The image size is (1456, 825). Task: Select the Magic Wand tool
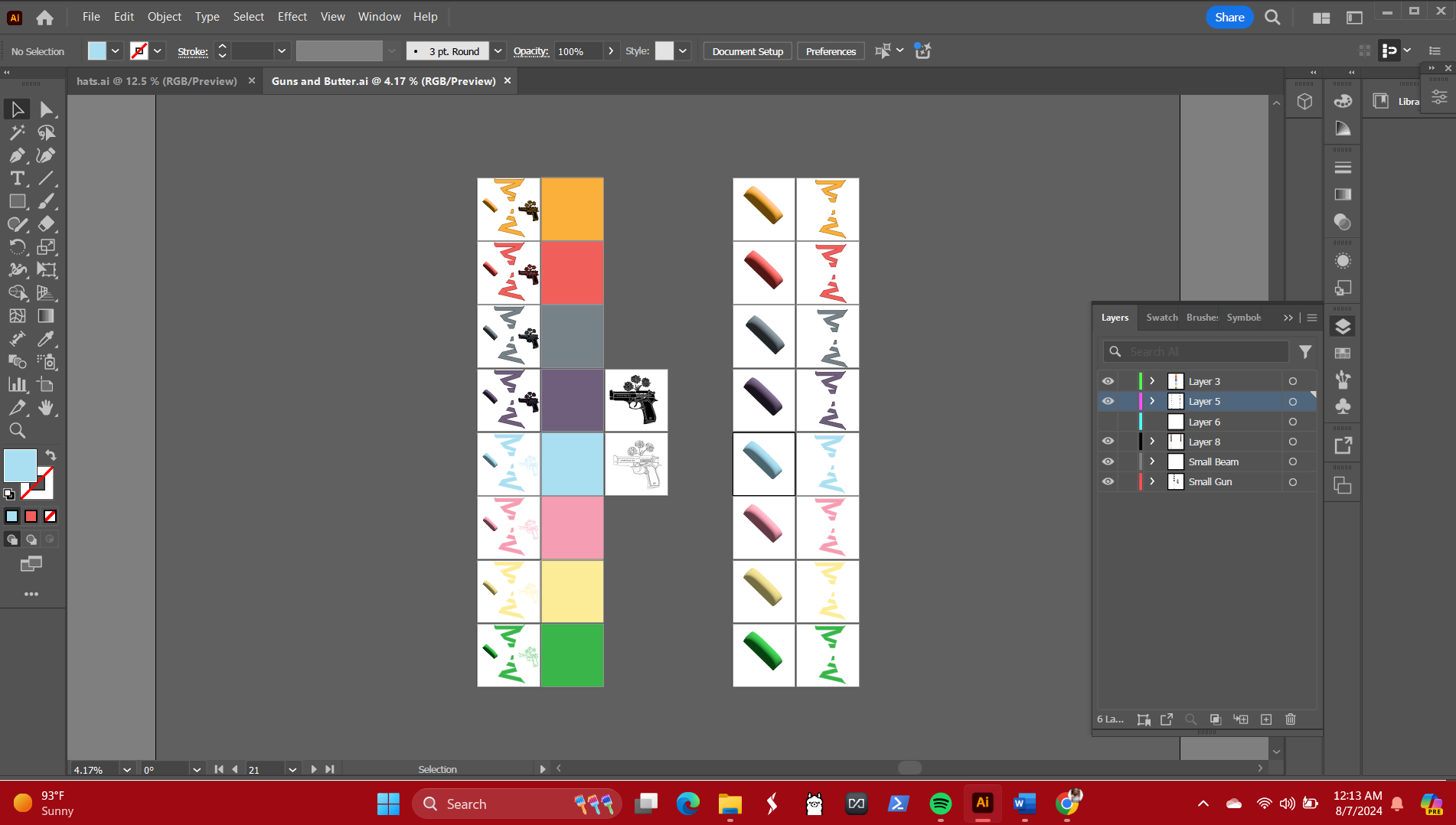(17, 132)
